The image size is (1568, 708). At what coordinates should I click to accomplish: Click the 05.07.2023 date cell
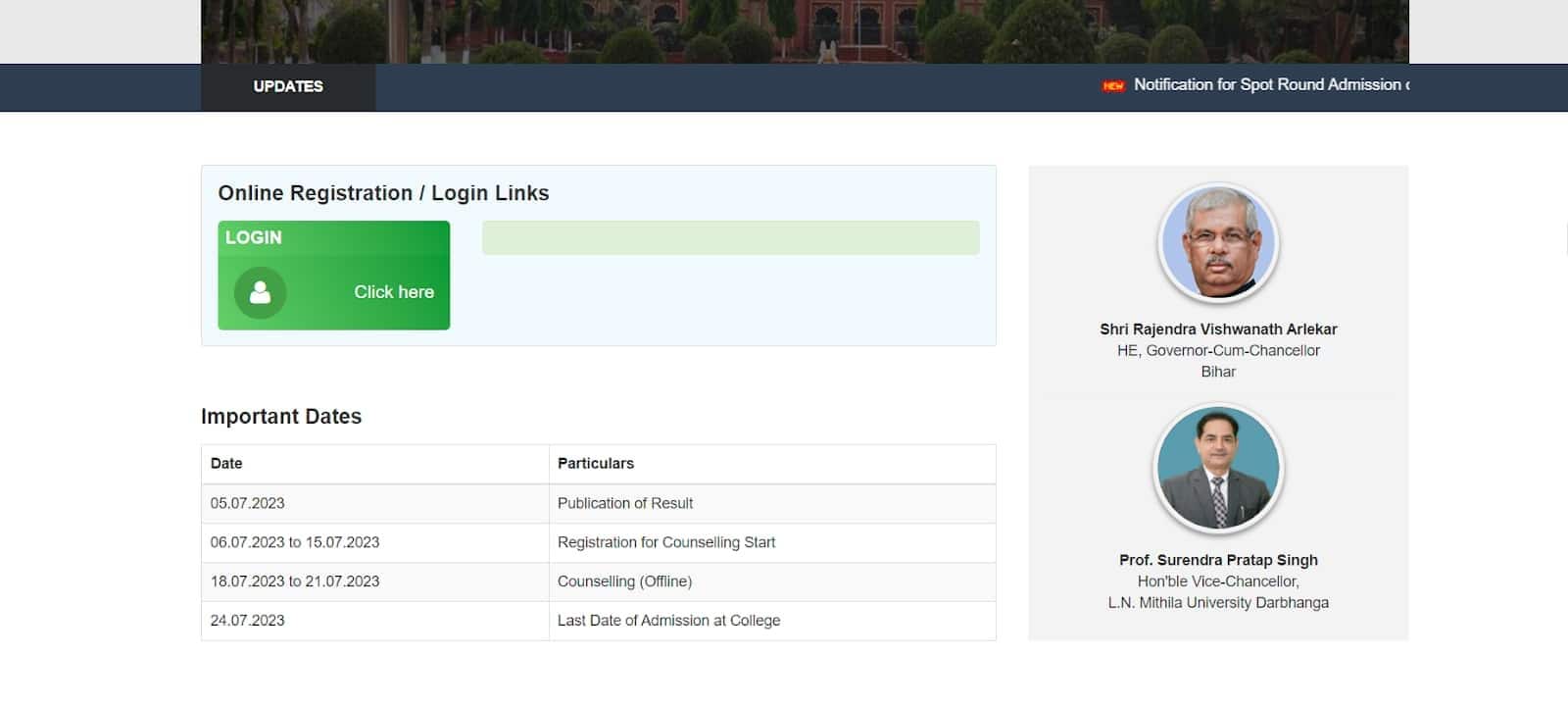[x=248, y=503]
